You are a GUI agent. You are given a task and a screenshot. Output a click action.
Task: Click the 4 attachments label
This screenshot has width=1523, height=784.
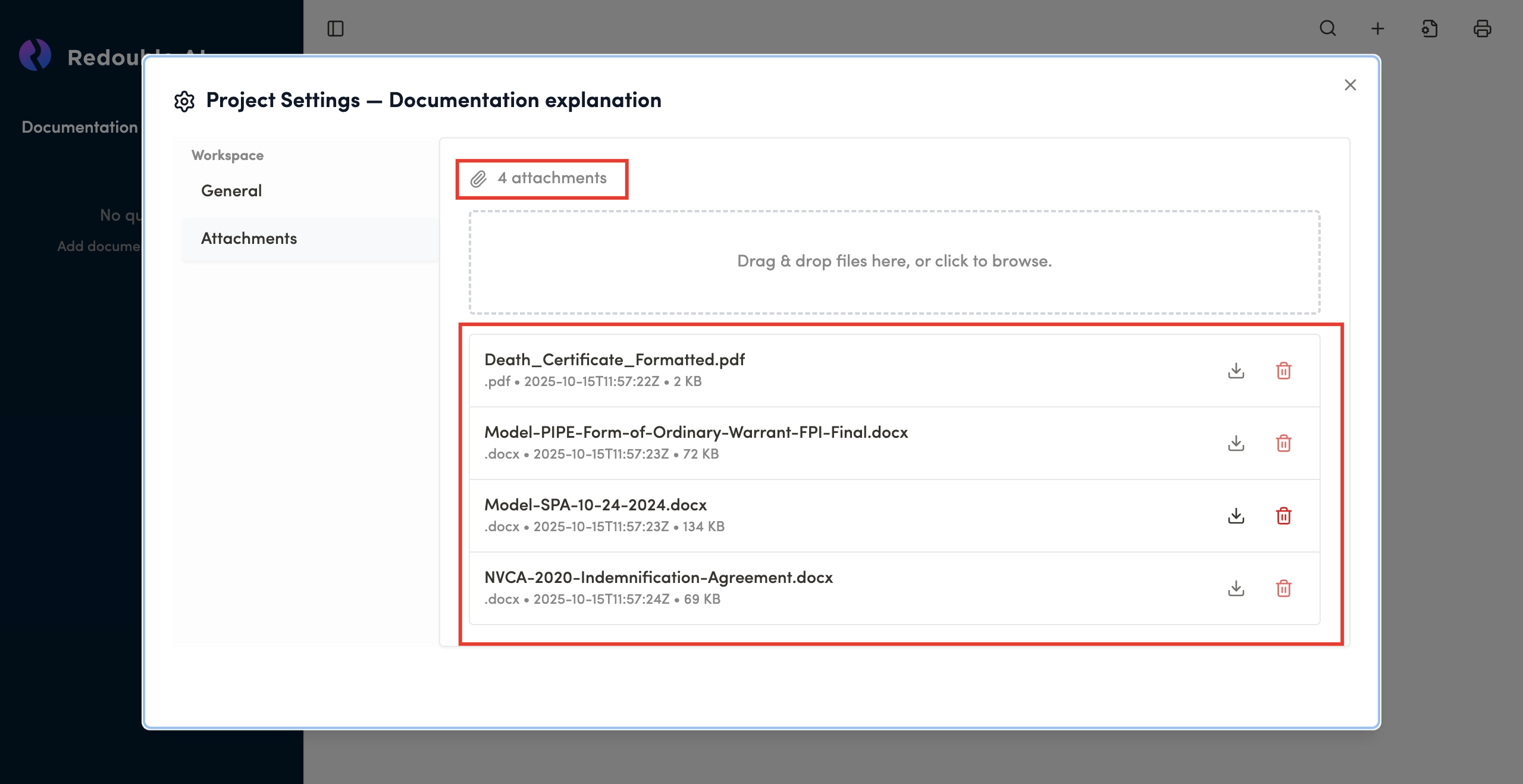(x=551, y=178)
